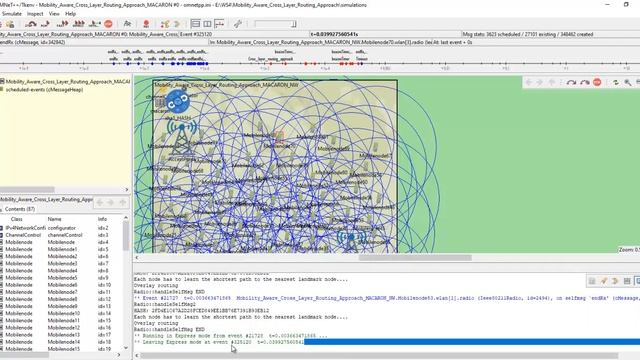This screenshot has height=360, width=640.
Task: Select the Contents (87) tab
Action: click(20, 209)
